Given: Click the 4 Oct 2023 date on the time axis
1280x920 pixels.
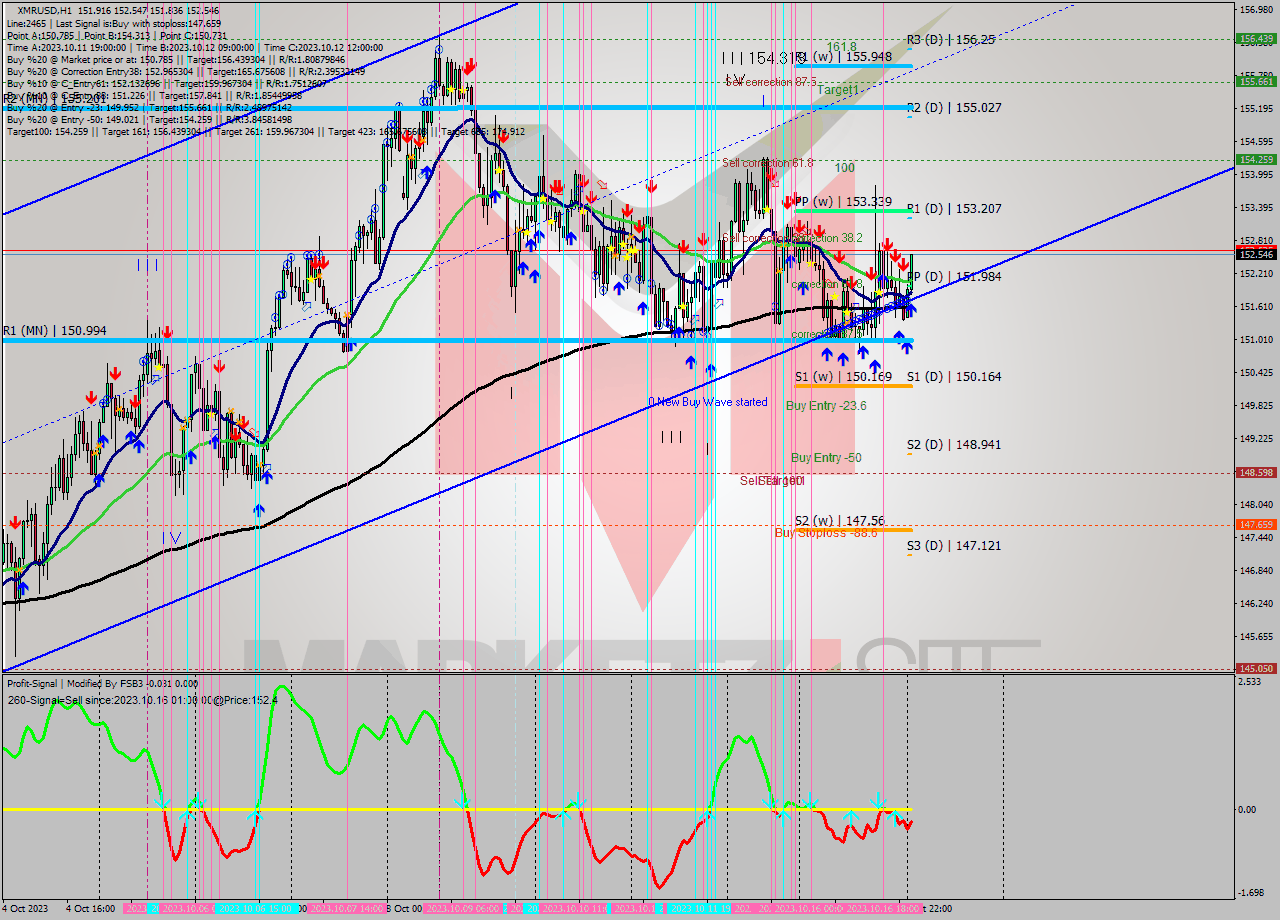Looking at the screenshot, I should coord(25,909).
